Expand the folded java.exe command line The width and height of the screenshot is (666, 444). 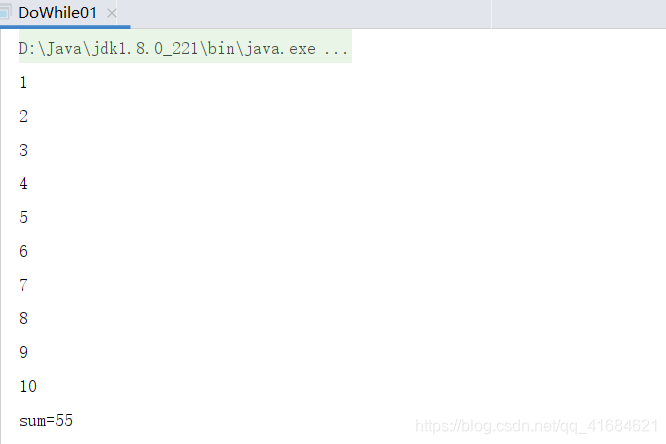(x=185, y=48)
